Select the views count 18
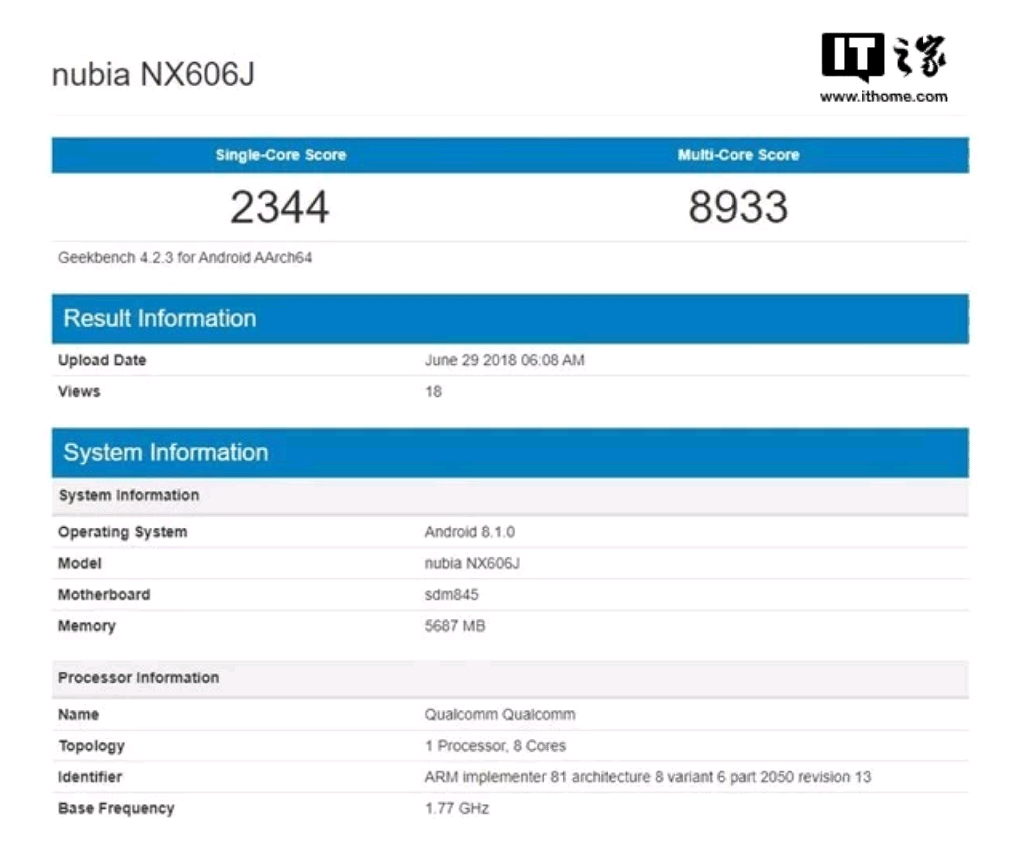Screen dimensions: 1026x865 (x=433, y=391)
